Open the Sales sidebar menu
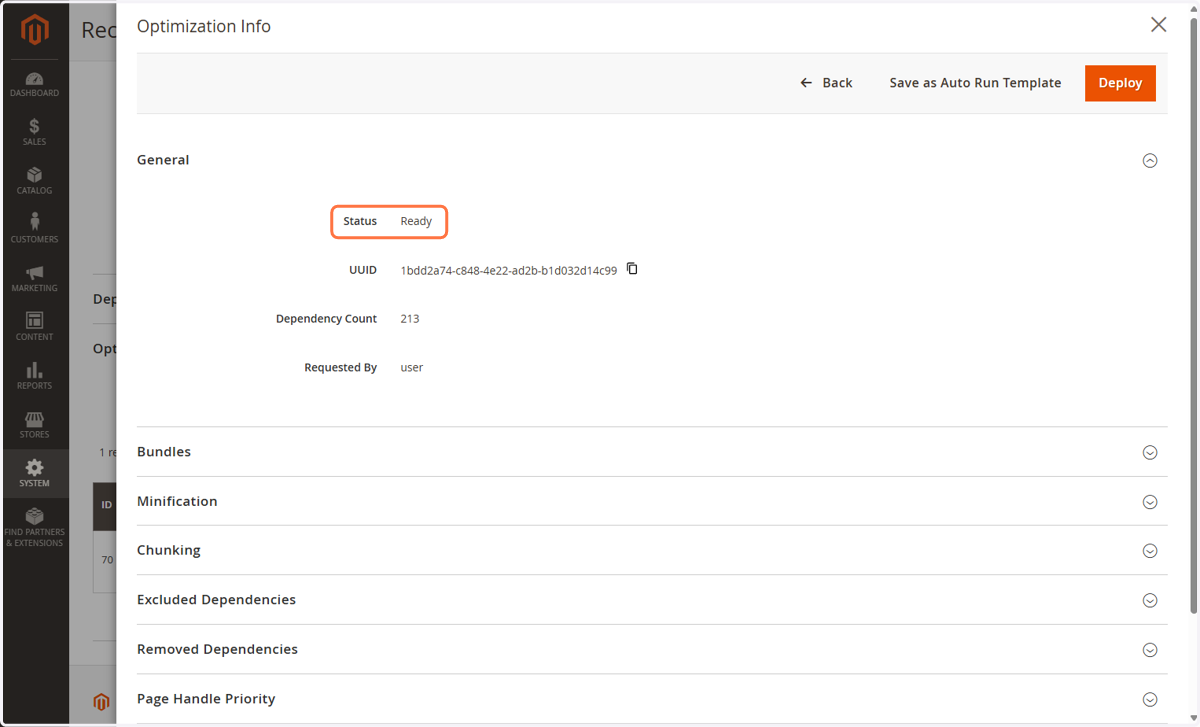This screenshot has height=727, width=1200. coord(34,133)
